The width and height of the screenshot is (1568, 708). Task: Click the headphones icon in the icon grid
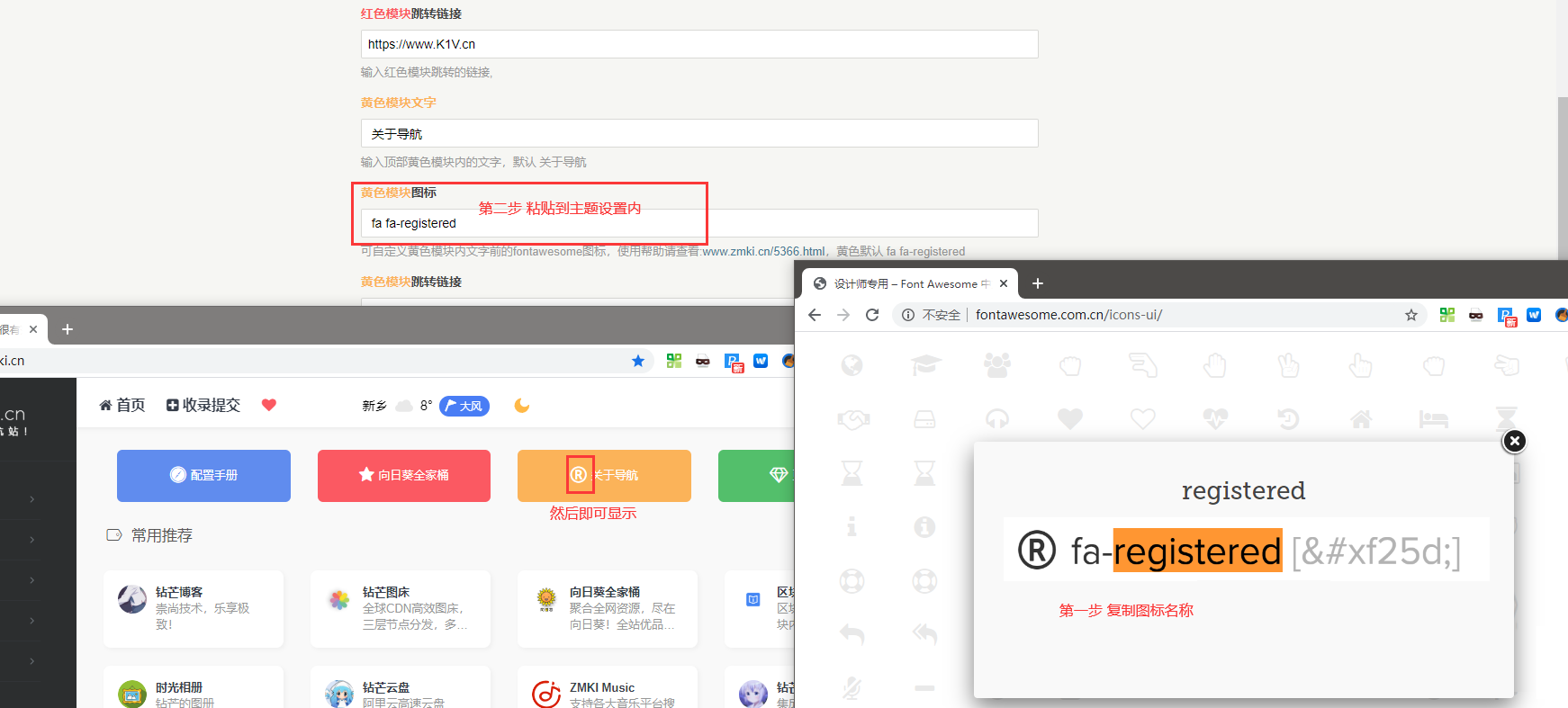click(997, 419)
